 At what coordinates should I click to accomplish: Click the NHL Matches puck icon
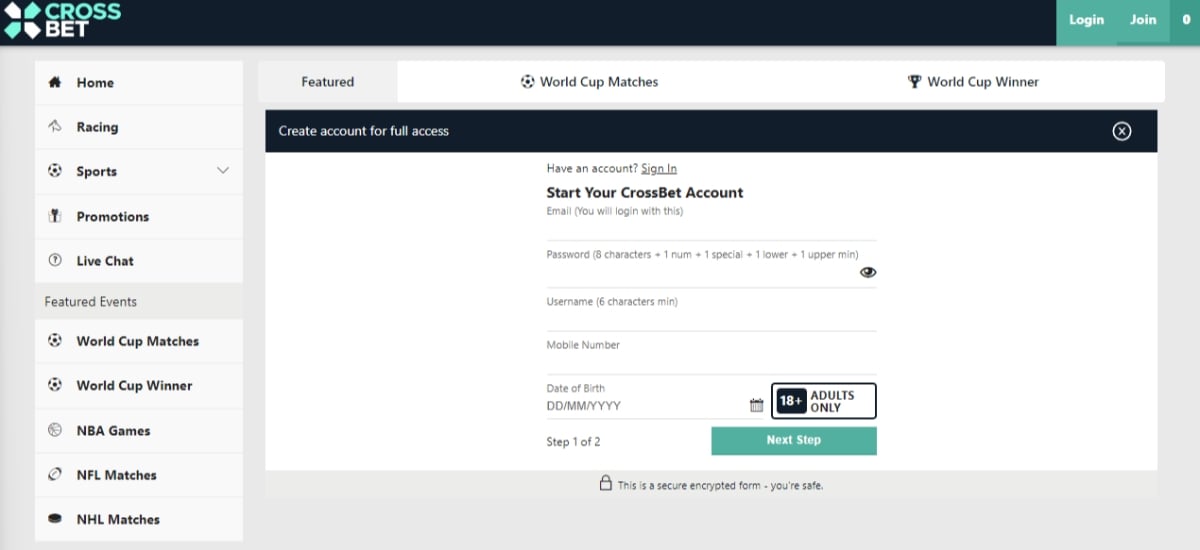55,519
